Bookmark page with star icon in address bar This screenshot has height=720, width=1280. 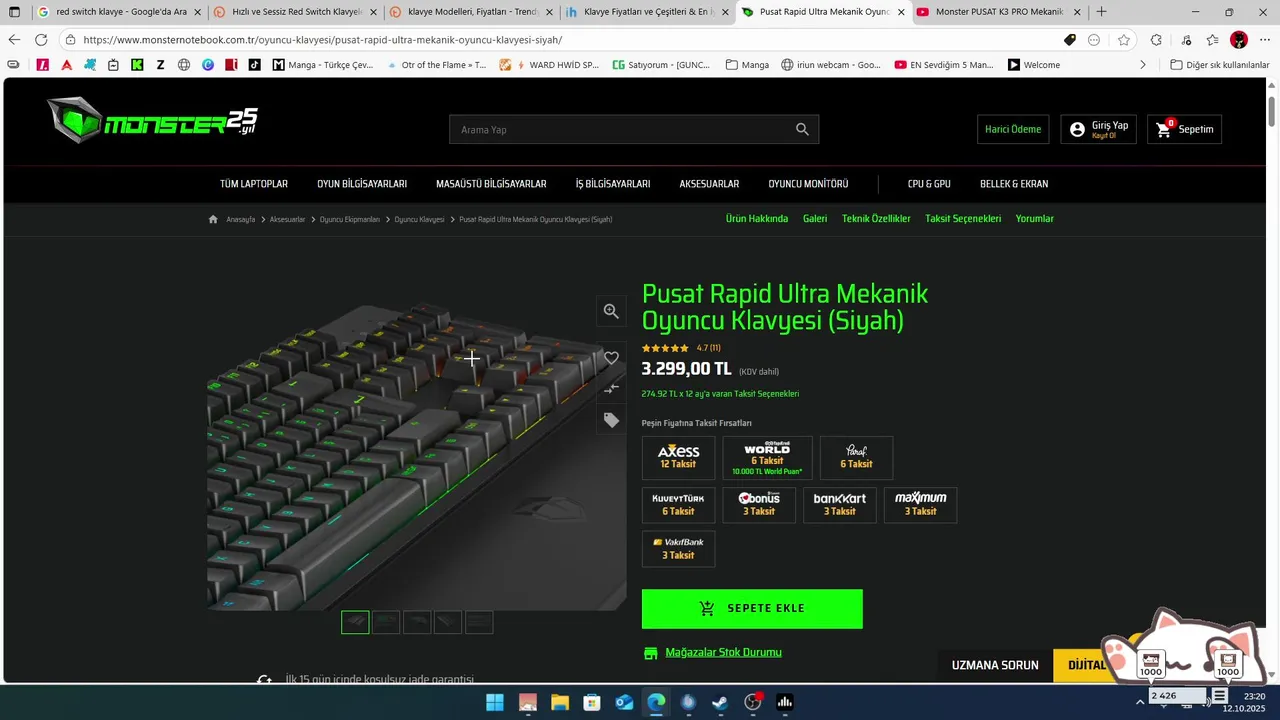click(1124, 40)
